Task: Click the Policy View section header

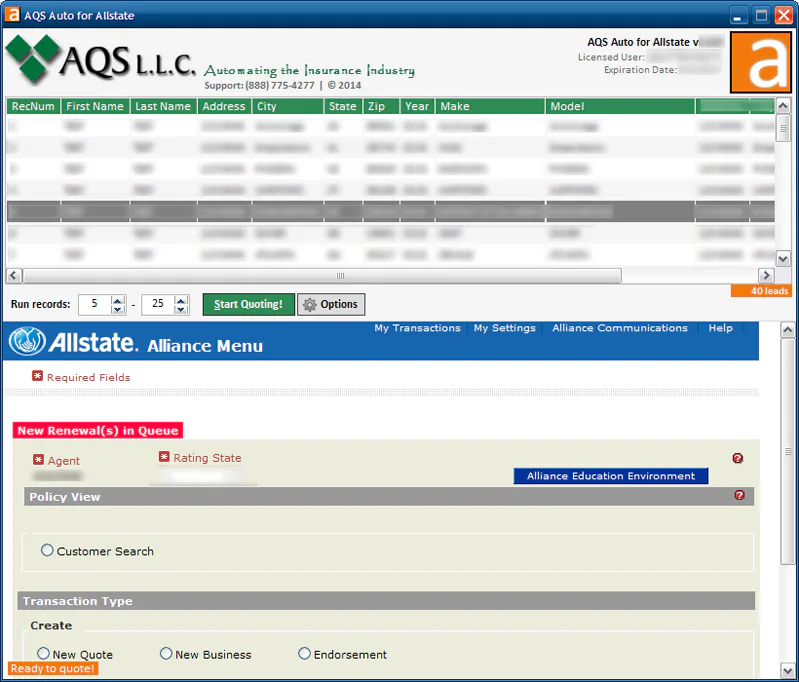Action: coord(389,496)
